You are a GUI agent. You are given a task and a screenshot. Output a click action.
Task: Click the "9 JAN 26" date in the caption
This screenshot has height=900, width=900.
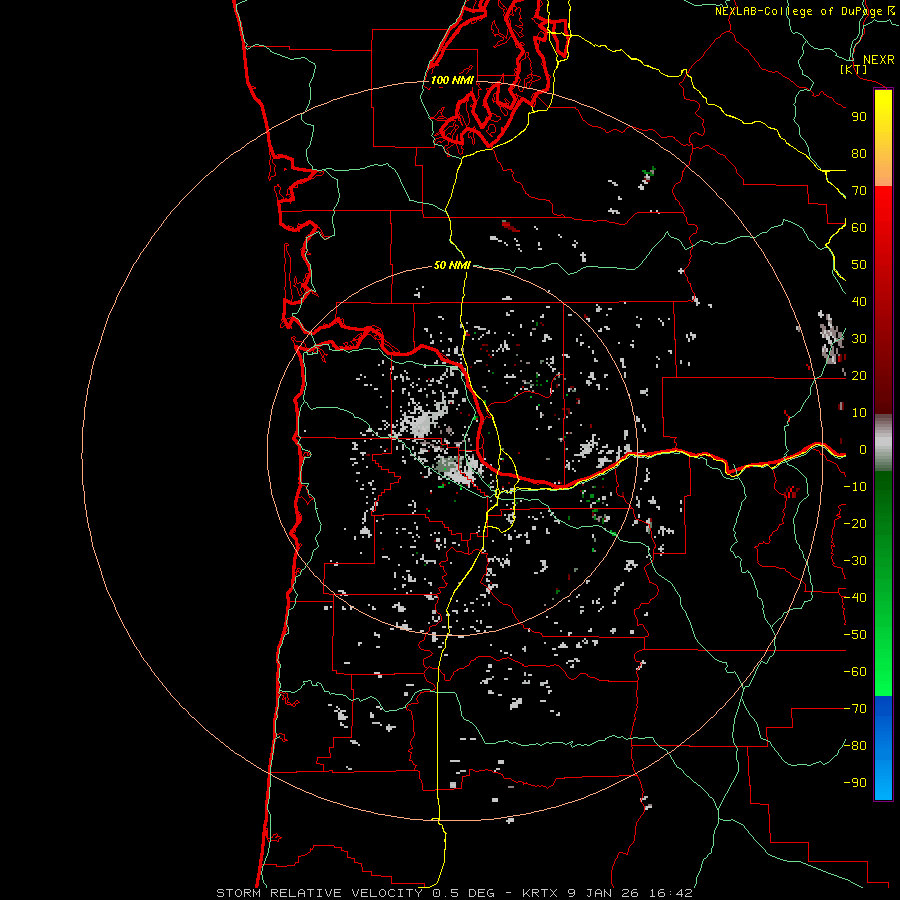tap(604, 893)
